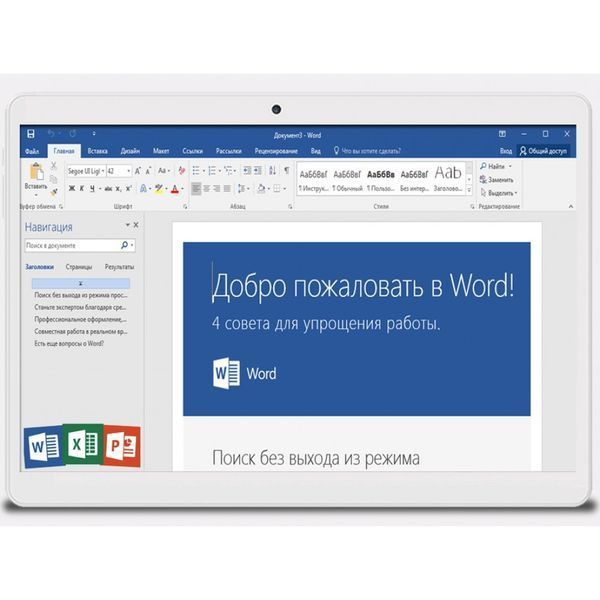The image size is (600, 600).
Task: Open the Навигация pane options arrow
Action: tap(127, 225)
